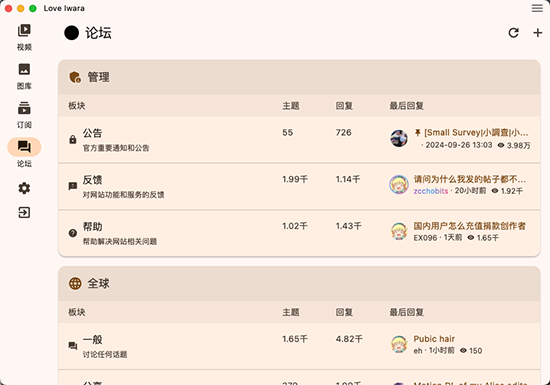Click topic count 55 in 公告 row
550x385 pixels.
tap(288, 133)
